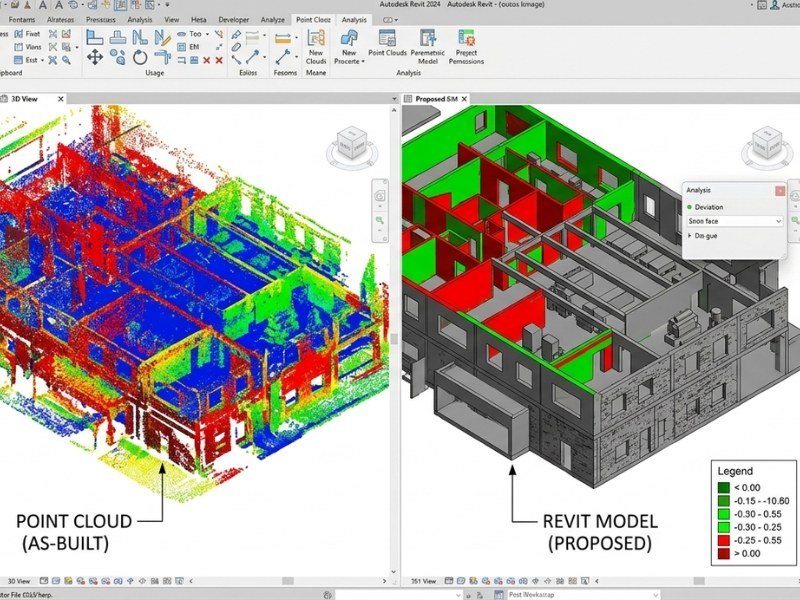
Task: Open the Point Clouds analysis tool
Action: tap(387, 43)
